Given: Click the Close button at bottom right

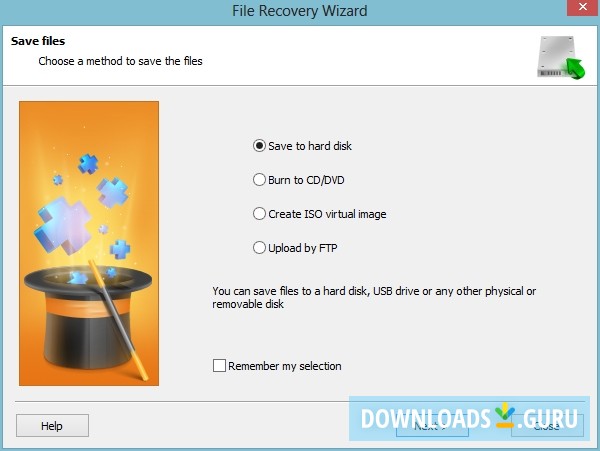Looking at the screenshot, I should point(547,425).
